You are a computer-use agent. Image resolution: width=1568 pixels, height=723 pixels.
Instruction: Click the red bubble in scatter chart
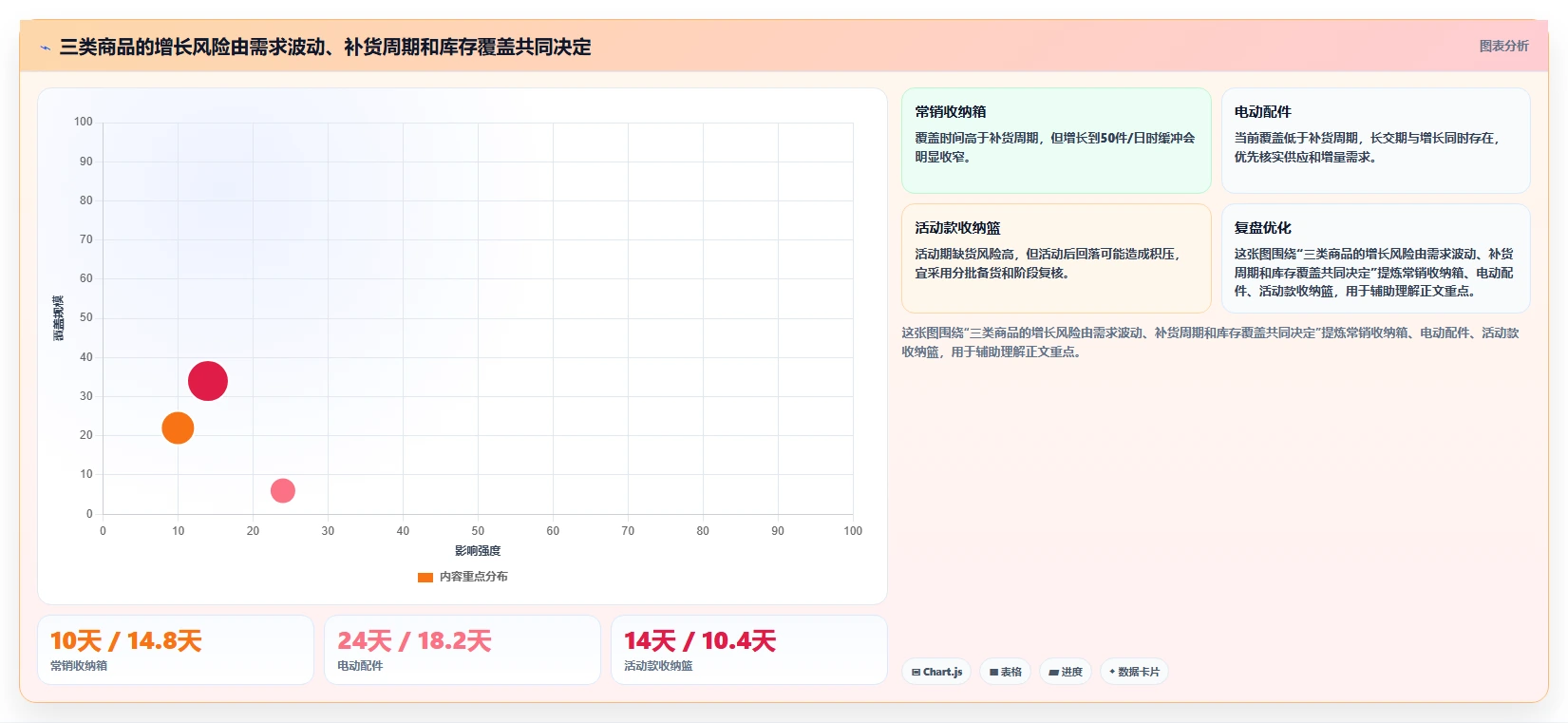208,381
